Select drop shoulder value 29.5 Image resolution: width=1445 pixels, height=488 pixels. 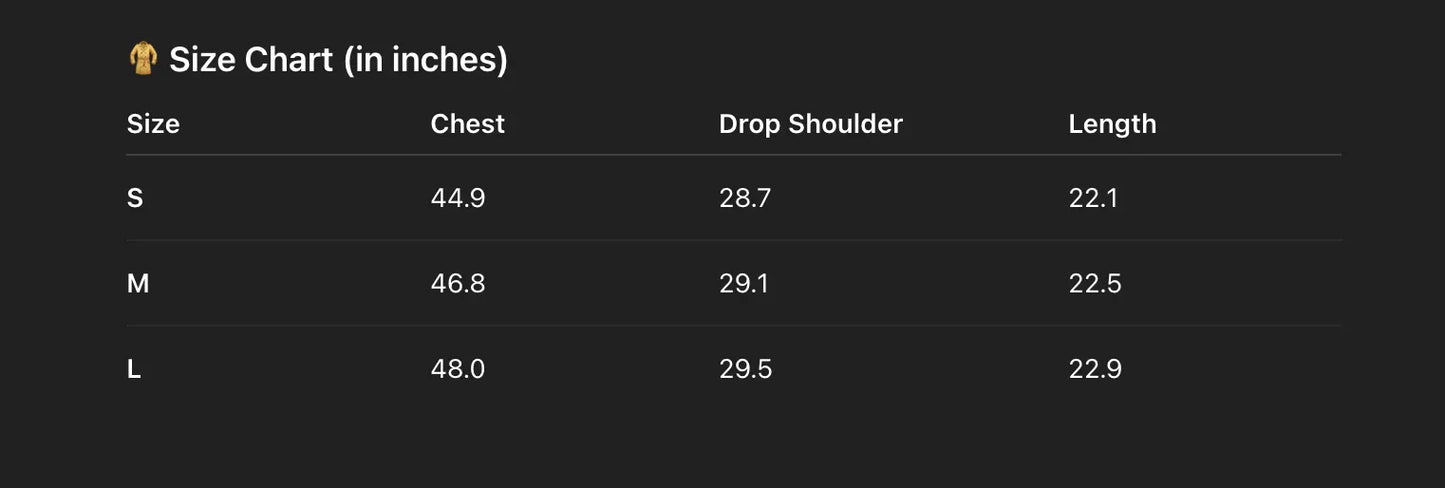click(746, 370)
